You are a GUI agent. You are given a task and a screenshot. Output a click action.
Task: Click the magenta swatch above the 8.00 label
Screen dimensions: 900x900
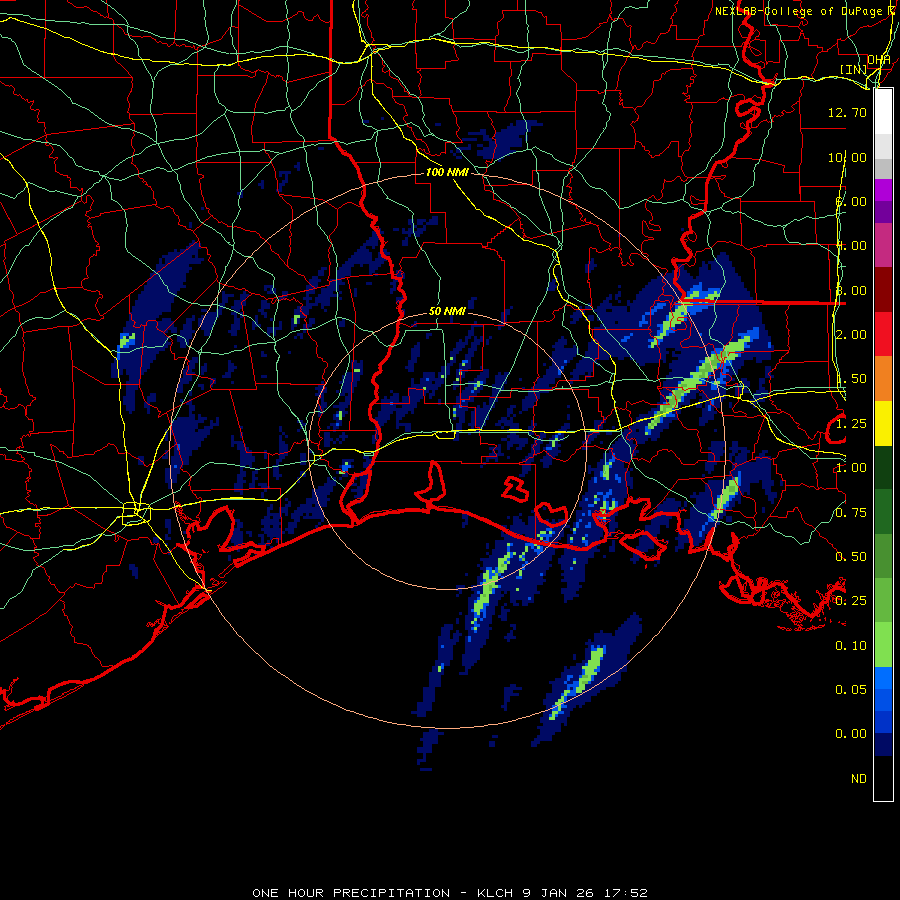click(883, 190)
